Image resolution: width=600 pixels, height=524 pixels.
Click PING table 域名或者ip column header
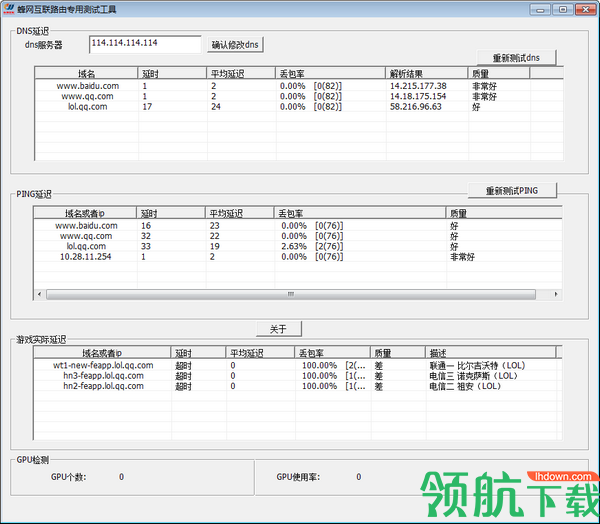pos(85,213)
